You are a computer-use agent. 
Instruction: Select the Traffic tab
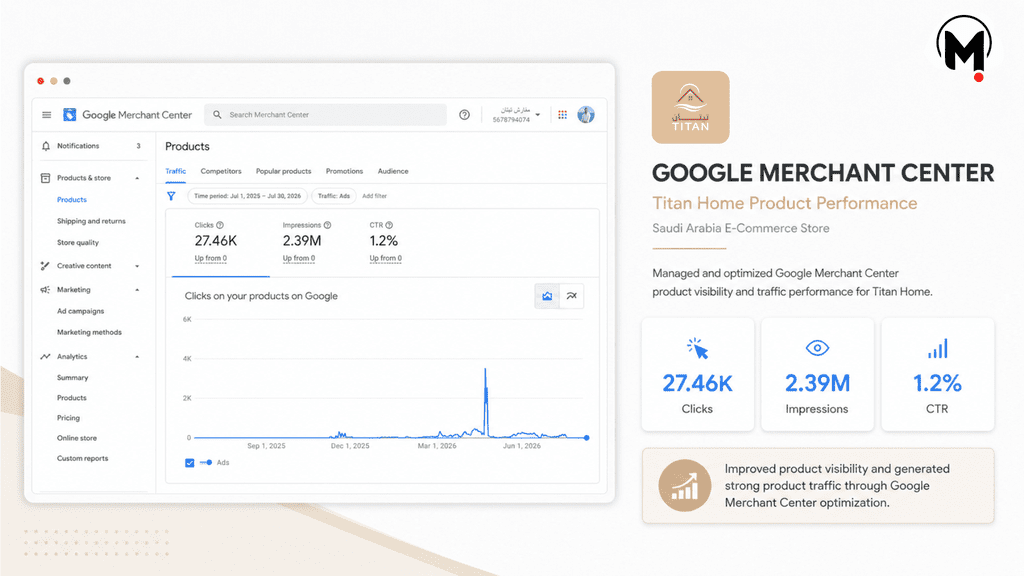coord(176,171)
